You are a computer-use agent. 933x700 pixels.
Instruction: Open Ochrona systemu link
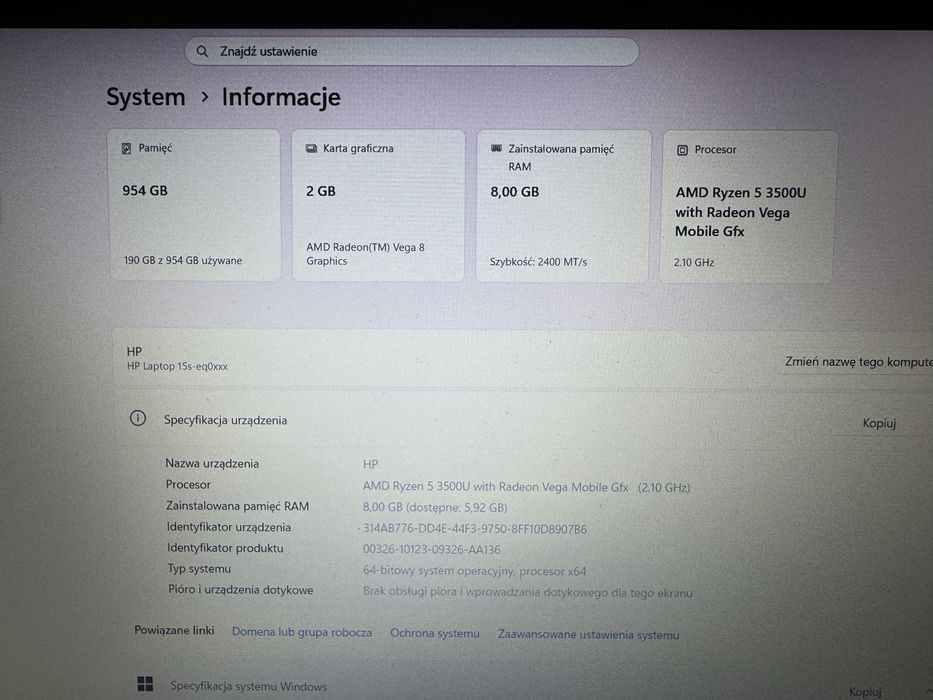click(434, 633)
